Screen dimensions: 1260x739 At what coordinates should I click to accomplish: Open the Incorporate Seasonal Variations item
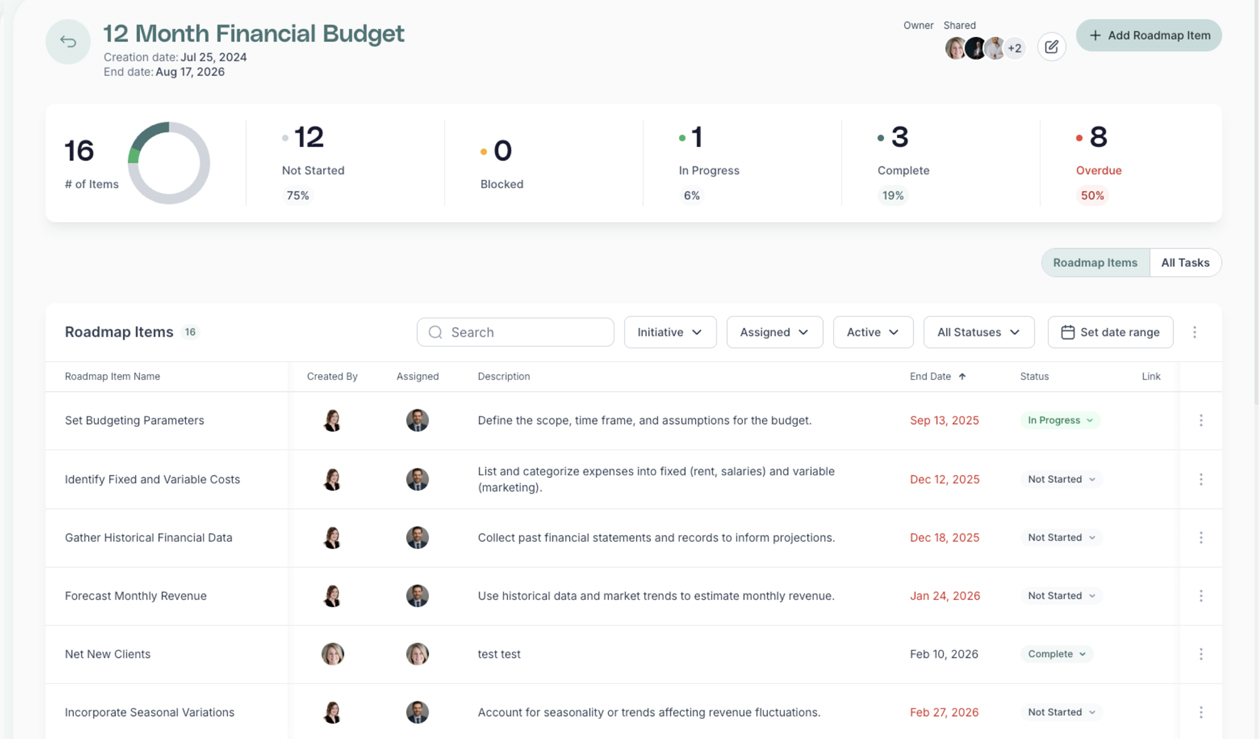[x=149, y=713]
